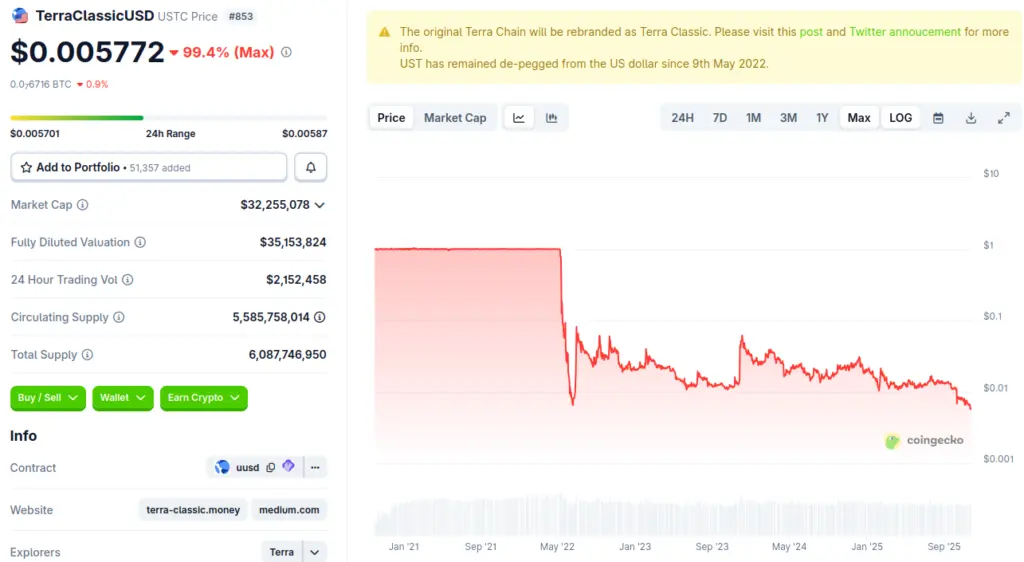The width and height of the screenshot is (1024, 562).
Task: Switch to line chart view icon
Action: tap(519, 118)
